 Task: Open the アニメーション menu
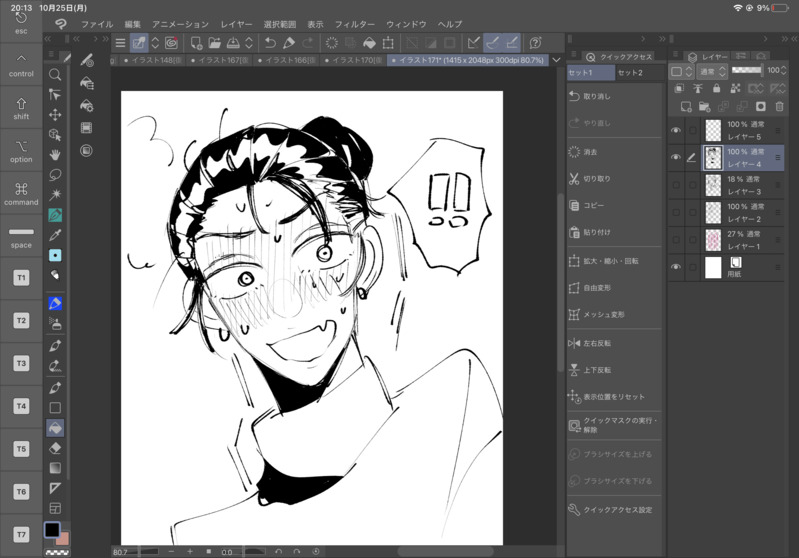pyautogui.click(x=180, y=24)
